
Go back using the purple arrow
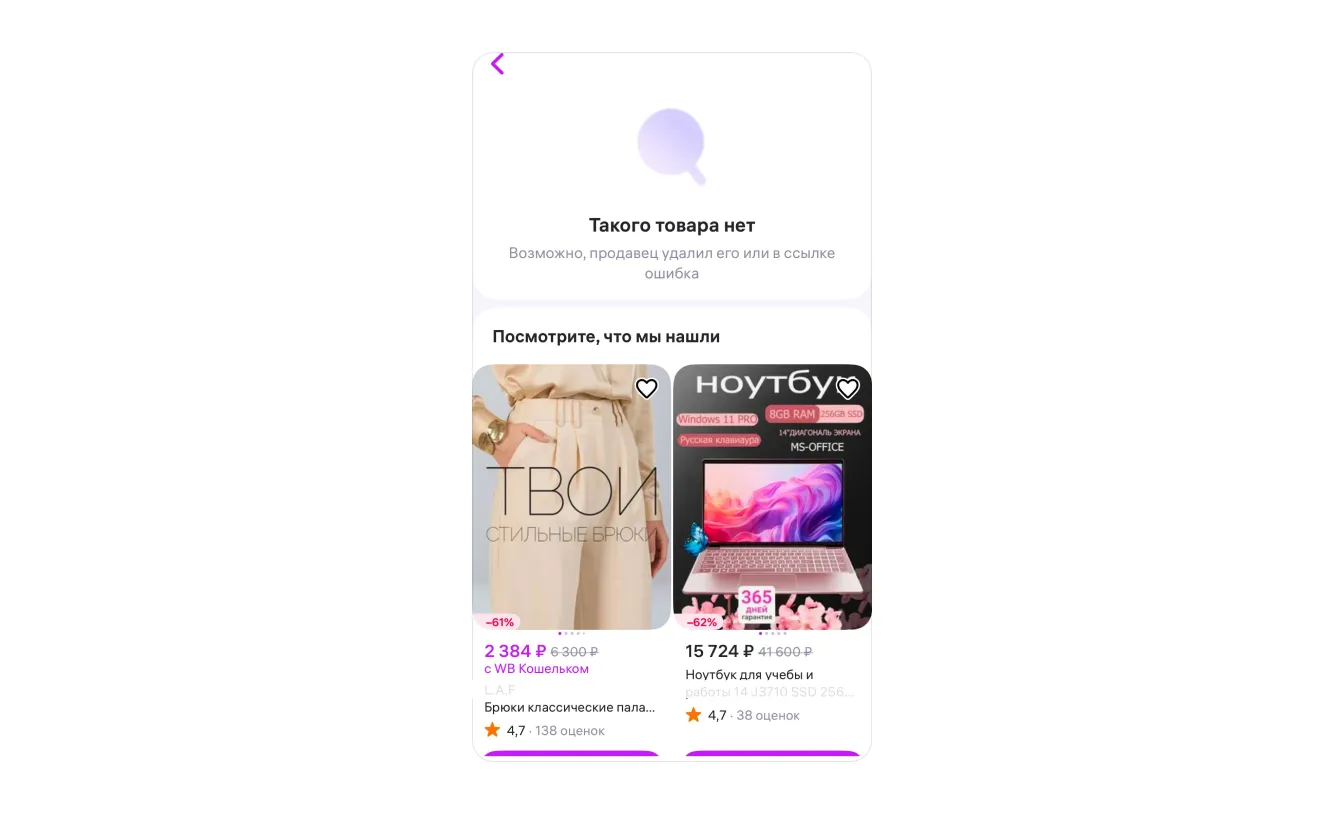point(497,64)
